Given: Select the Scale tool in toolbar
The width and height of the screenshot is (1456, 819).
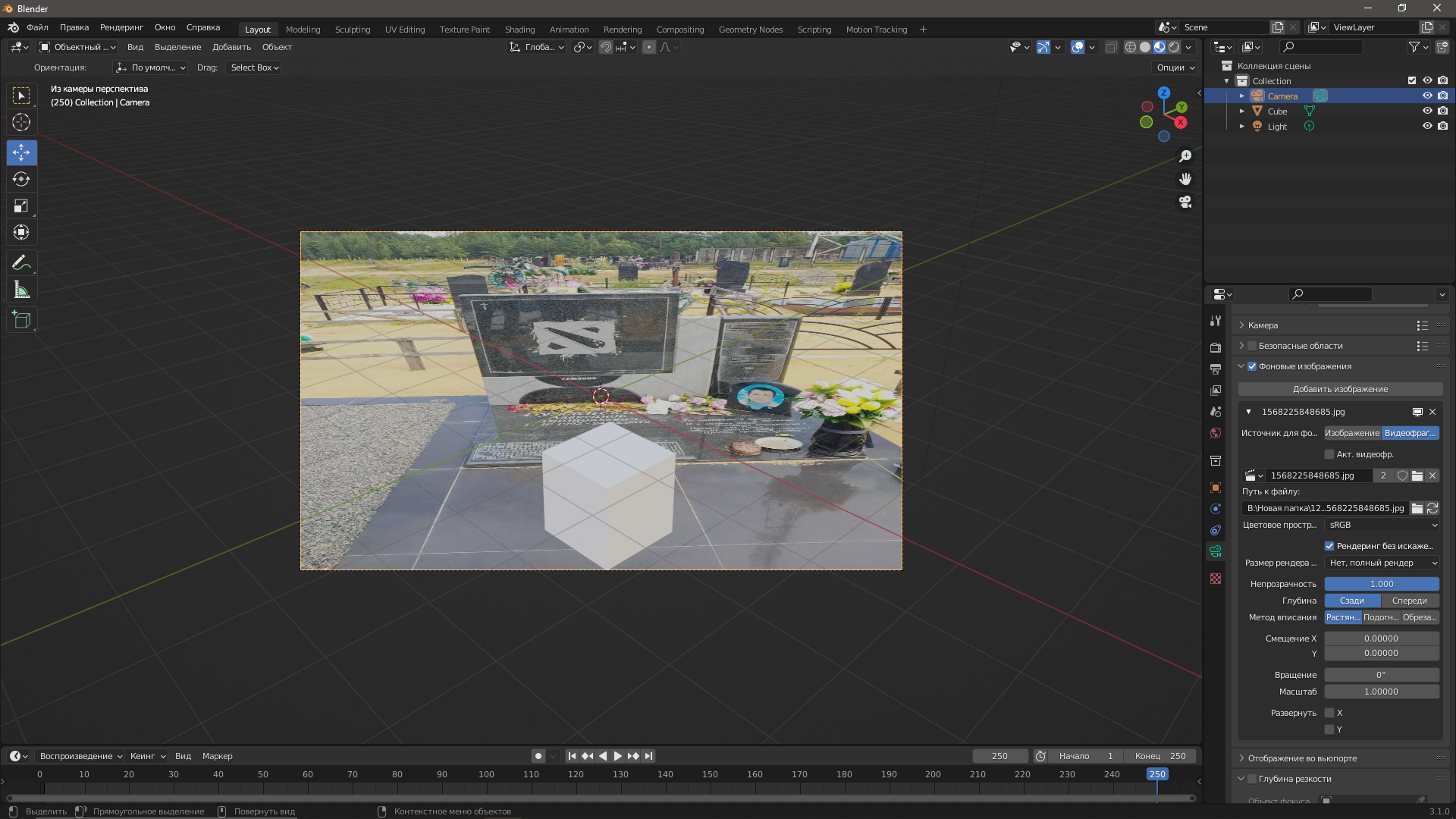Looking at the screenshot, I should pyautogui.click(x=21, y=206).
